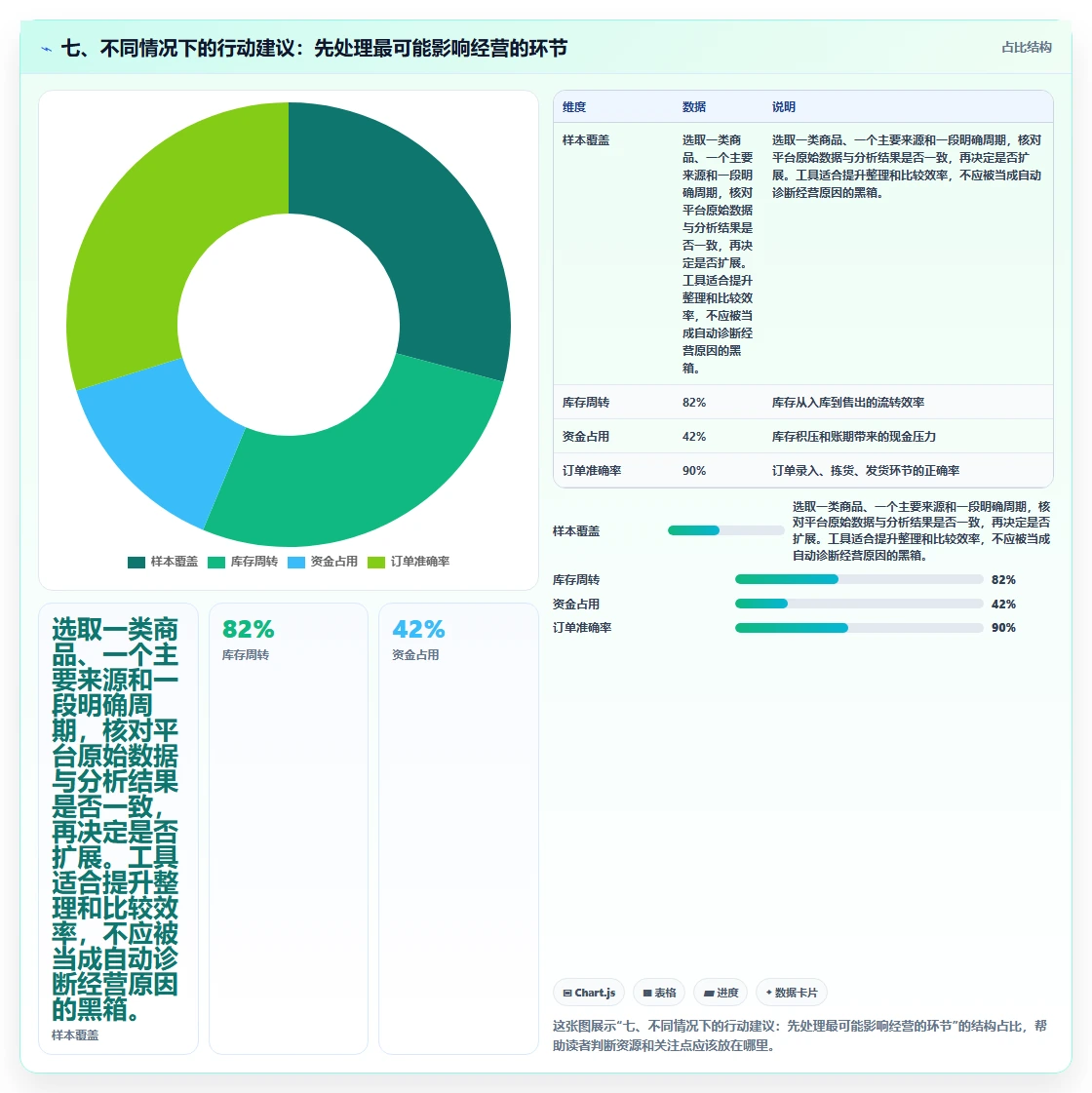Viewport: 1092px width, 1093px height.
Task: Select the 库存周转 table row label
Action: point(586,403)
